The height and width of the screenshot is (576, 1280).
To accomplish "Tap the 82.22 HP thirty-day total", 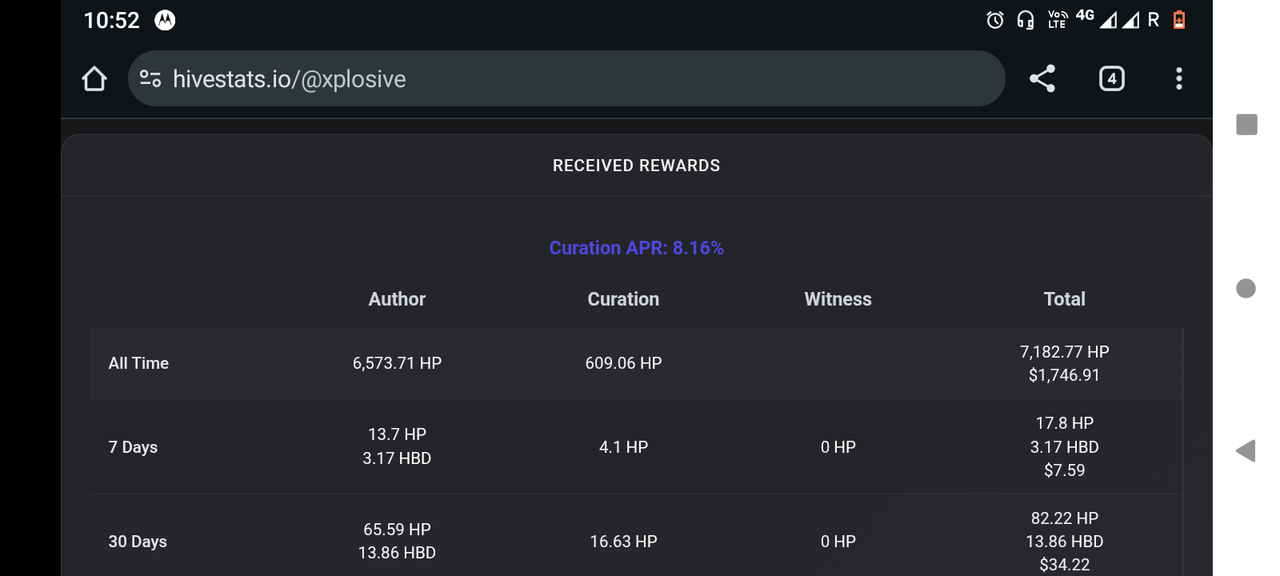I will (1064, 518).
